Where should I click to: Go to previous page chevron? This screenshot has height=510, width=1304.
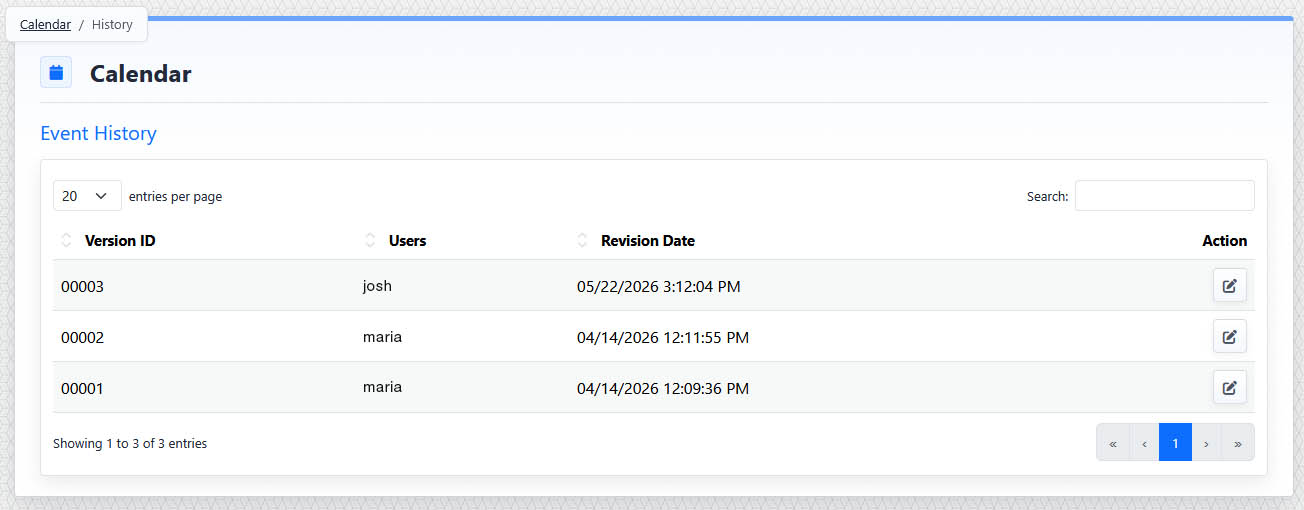click(x=1144, y=442)
